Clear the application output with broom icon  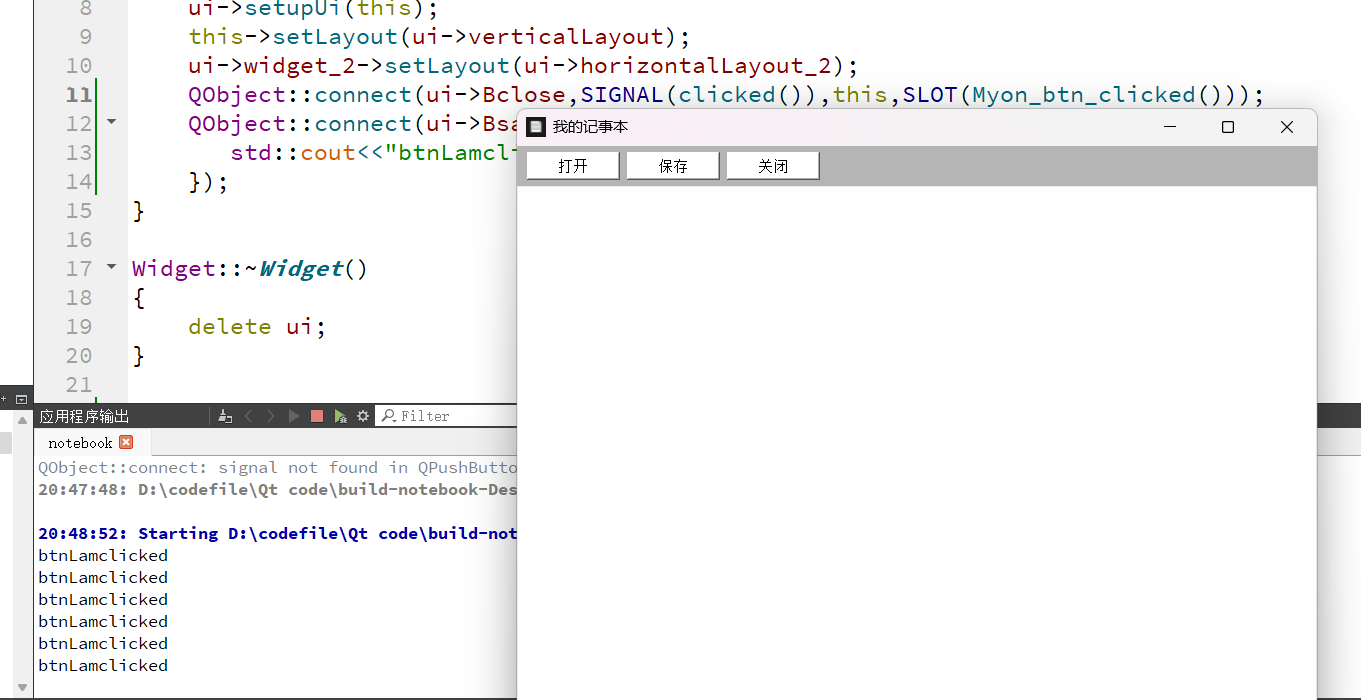point(225,416)
